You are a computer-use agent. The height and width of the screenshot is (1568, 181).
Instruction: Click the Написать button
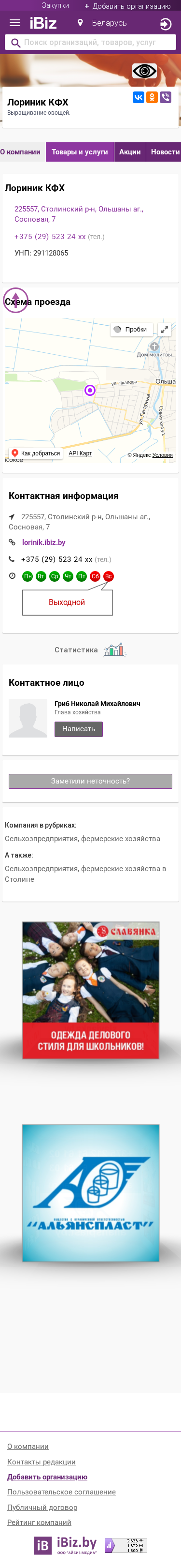79,729
